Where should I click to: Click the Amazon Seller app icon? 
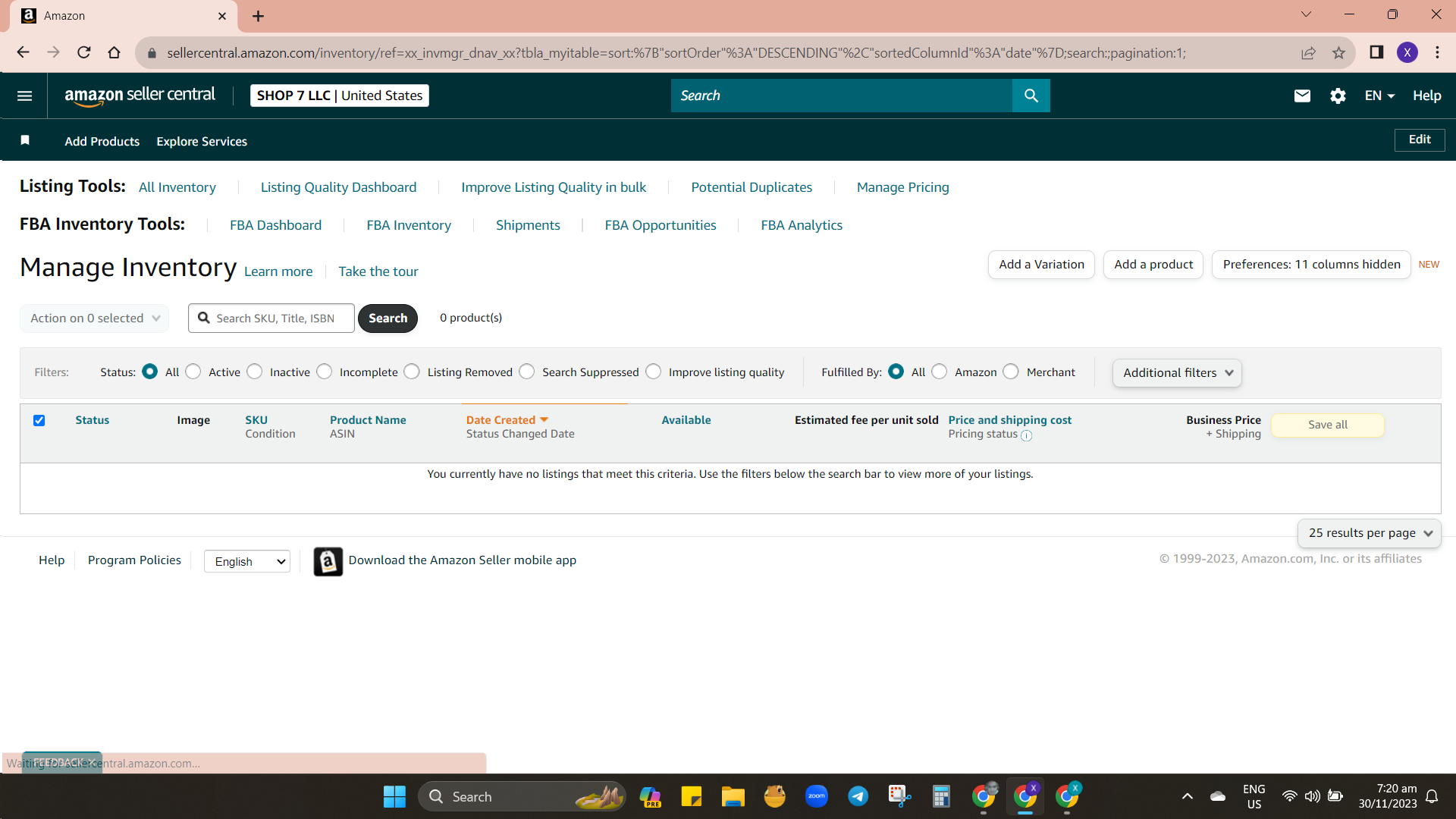coord(328,561)
